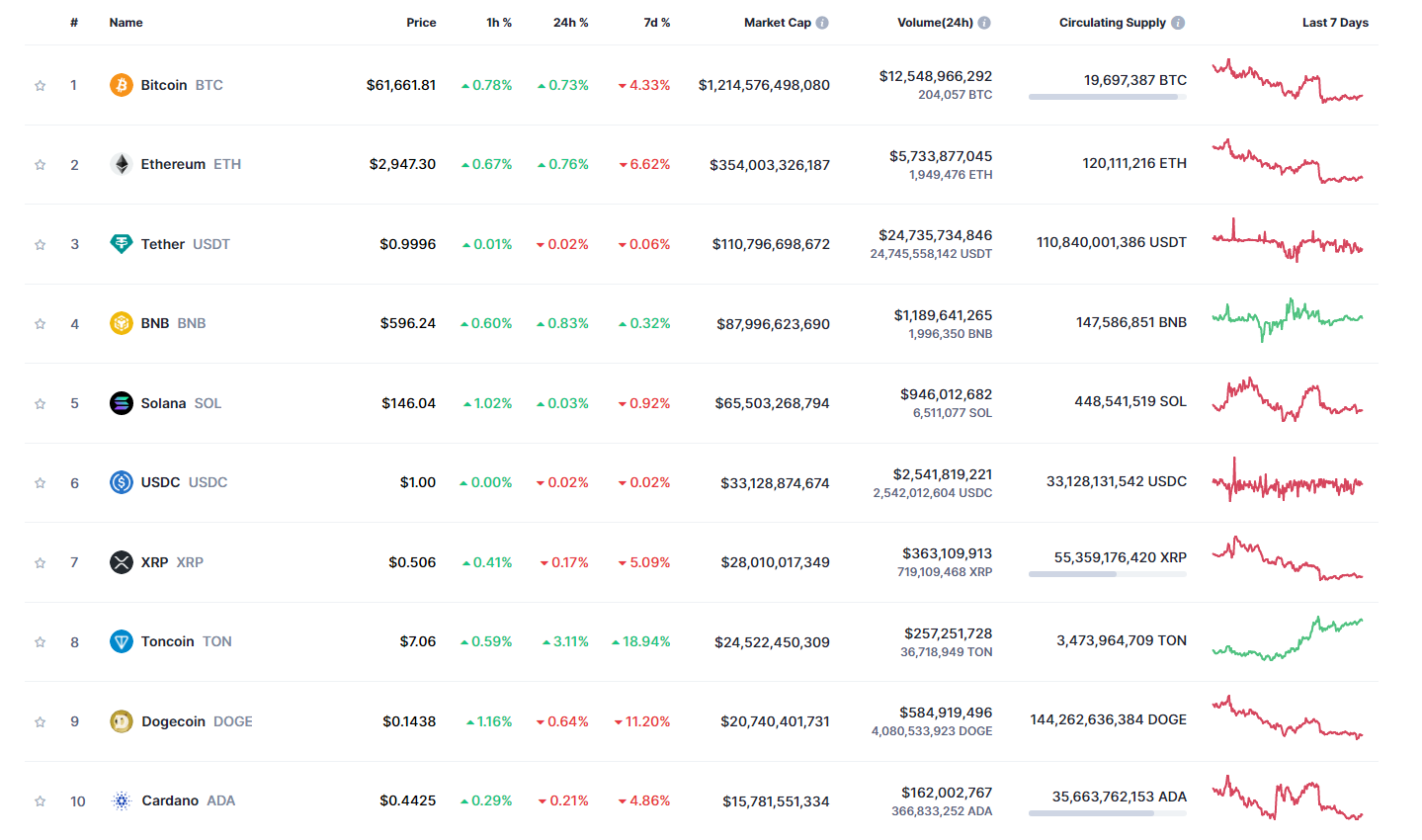Add Tether to watchlist with star
The width and height of the screenshot is (1422, 840).
pos(41,244)
